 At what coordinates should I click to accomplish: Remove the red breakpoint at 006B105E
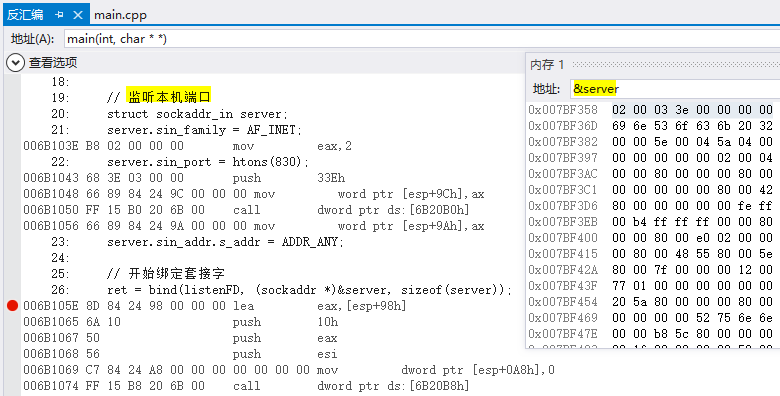click(x=12, y=305)
